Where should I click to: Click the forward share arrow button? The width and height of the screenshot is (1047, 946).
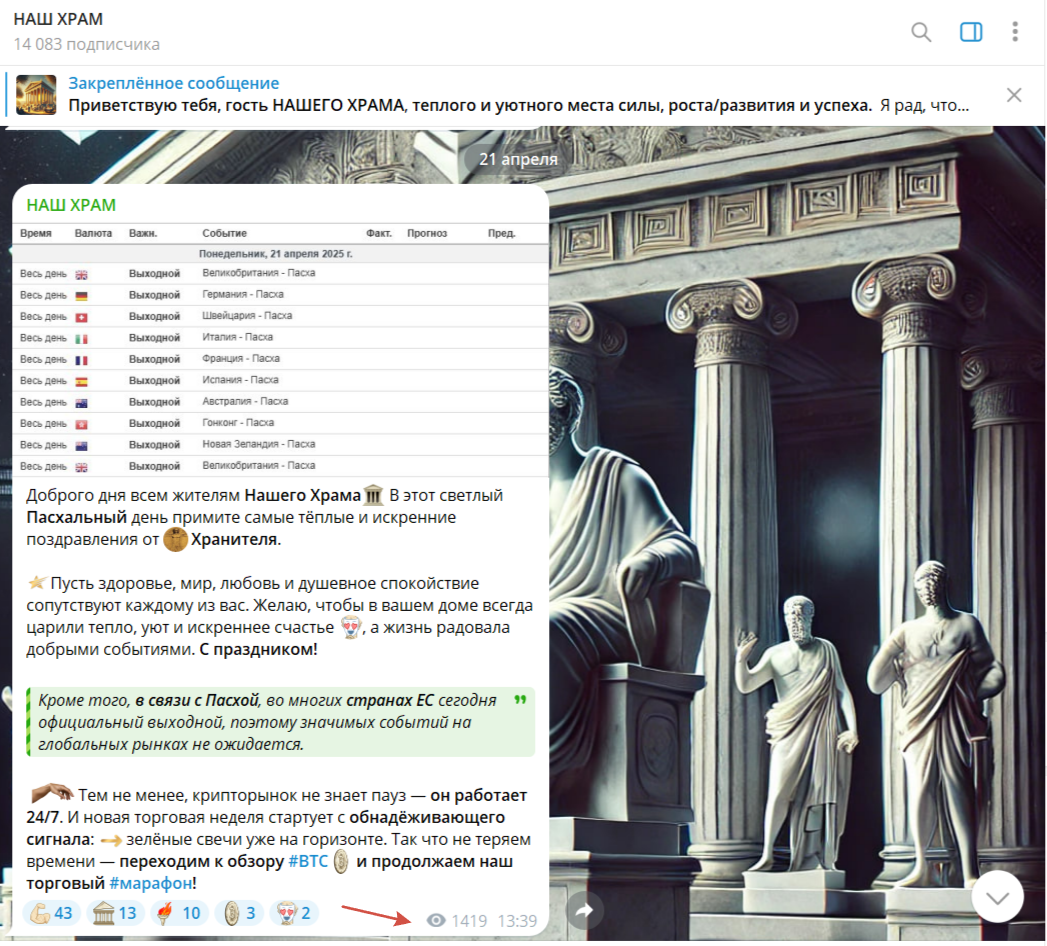[585, 910]
